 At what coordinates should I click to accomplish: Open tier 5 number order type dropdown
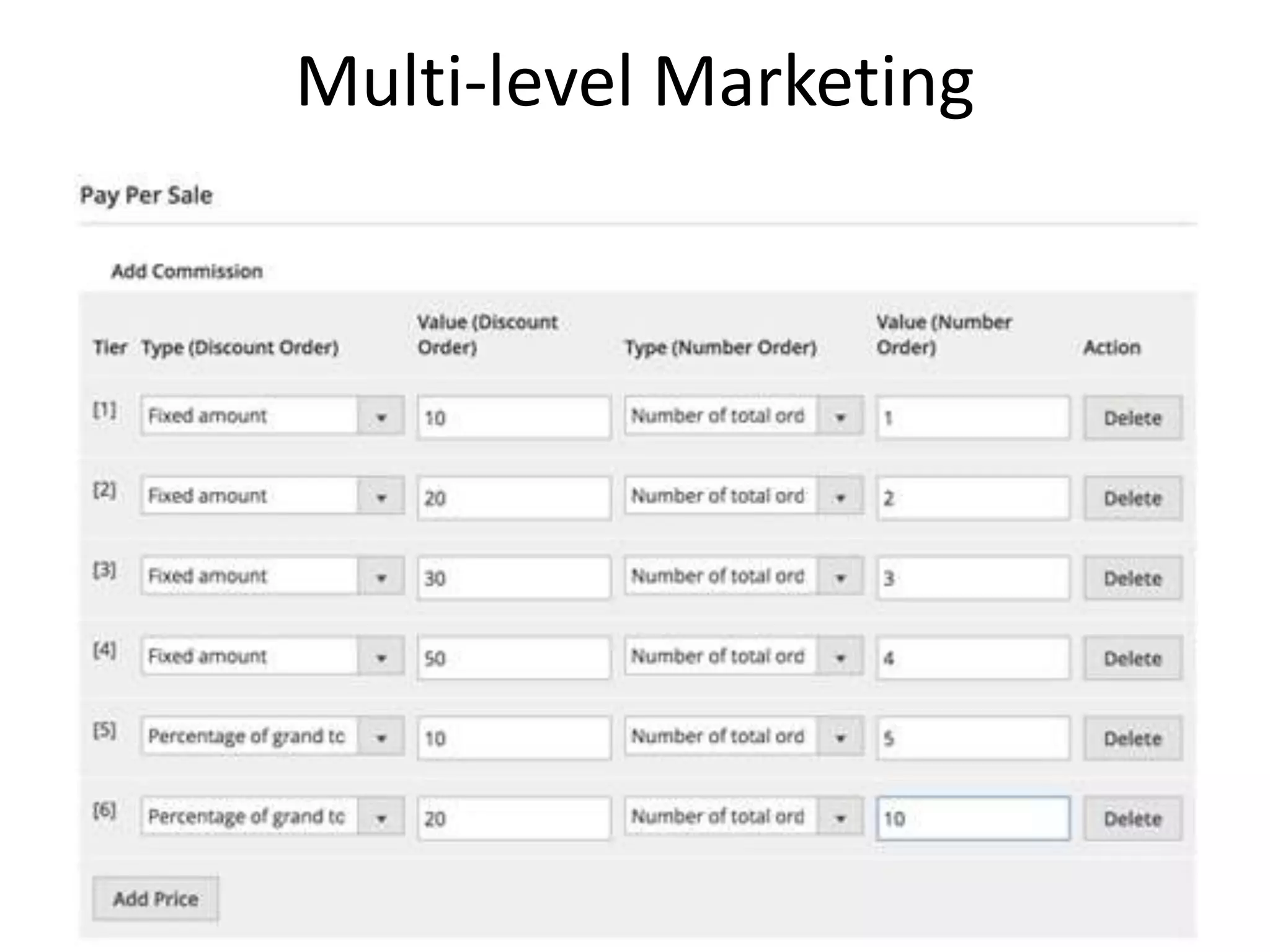[x=744, y=736]
